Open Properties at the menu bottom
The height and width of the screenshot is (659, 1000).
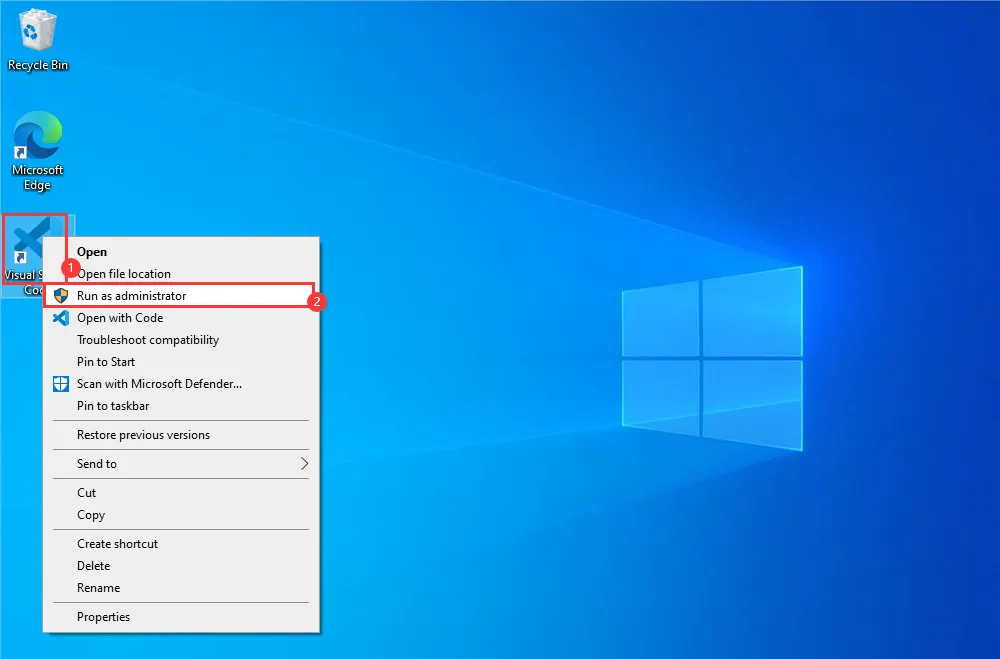pyautogui.click(x=103, y=617)
